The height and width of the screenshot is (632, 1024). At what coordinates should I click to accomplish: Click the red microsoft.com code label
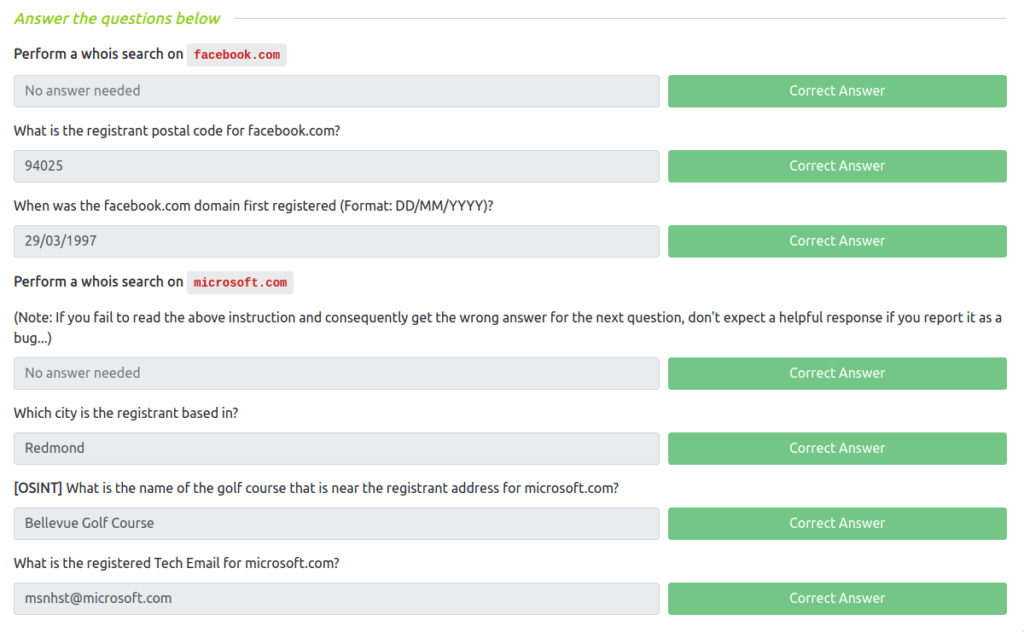pos(240,282)
